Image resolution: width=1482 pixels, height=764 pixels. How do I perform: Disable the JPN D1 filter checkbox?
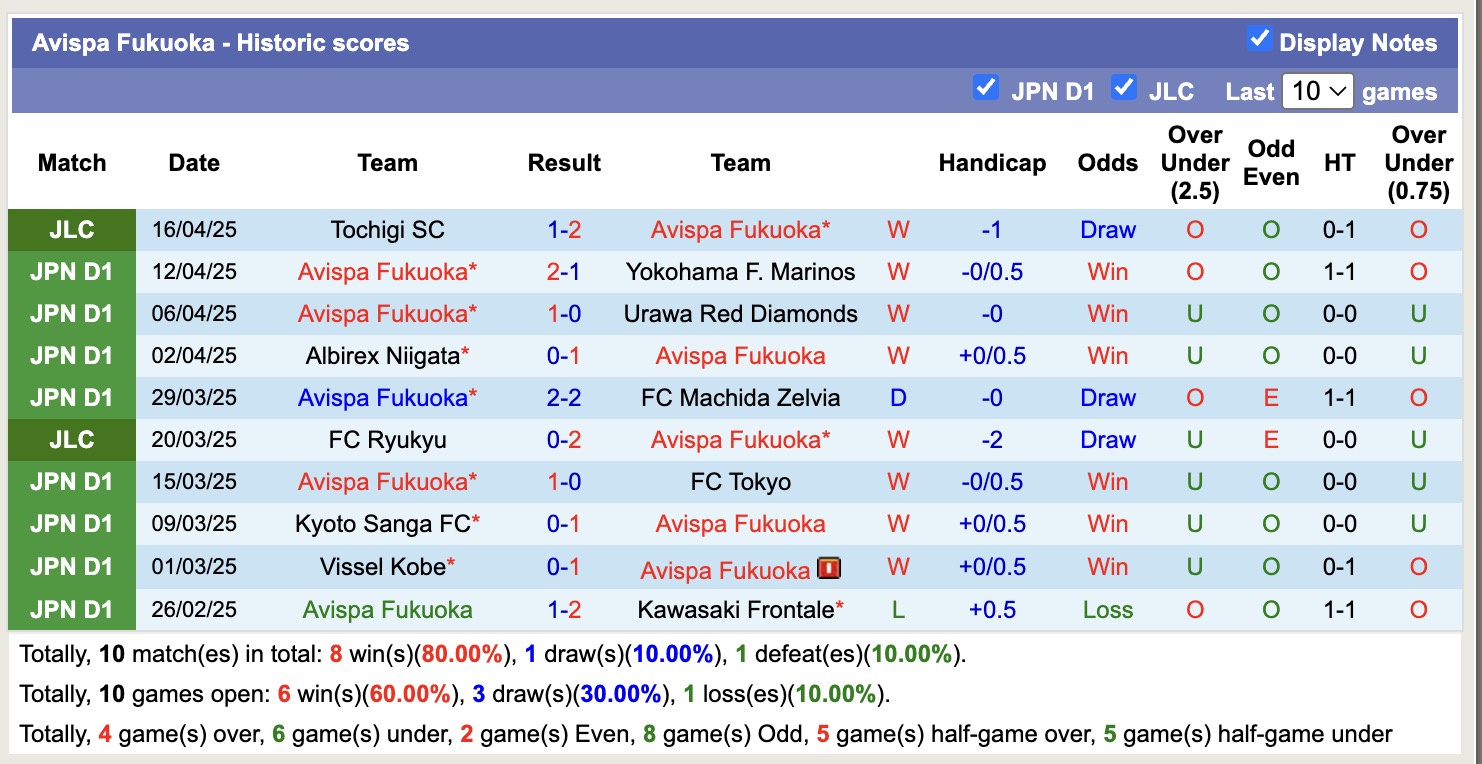(x=986, y=88)
